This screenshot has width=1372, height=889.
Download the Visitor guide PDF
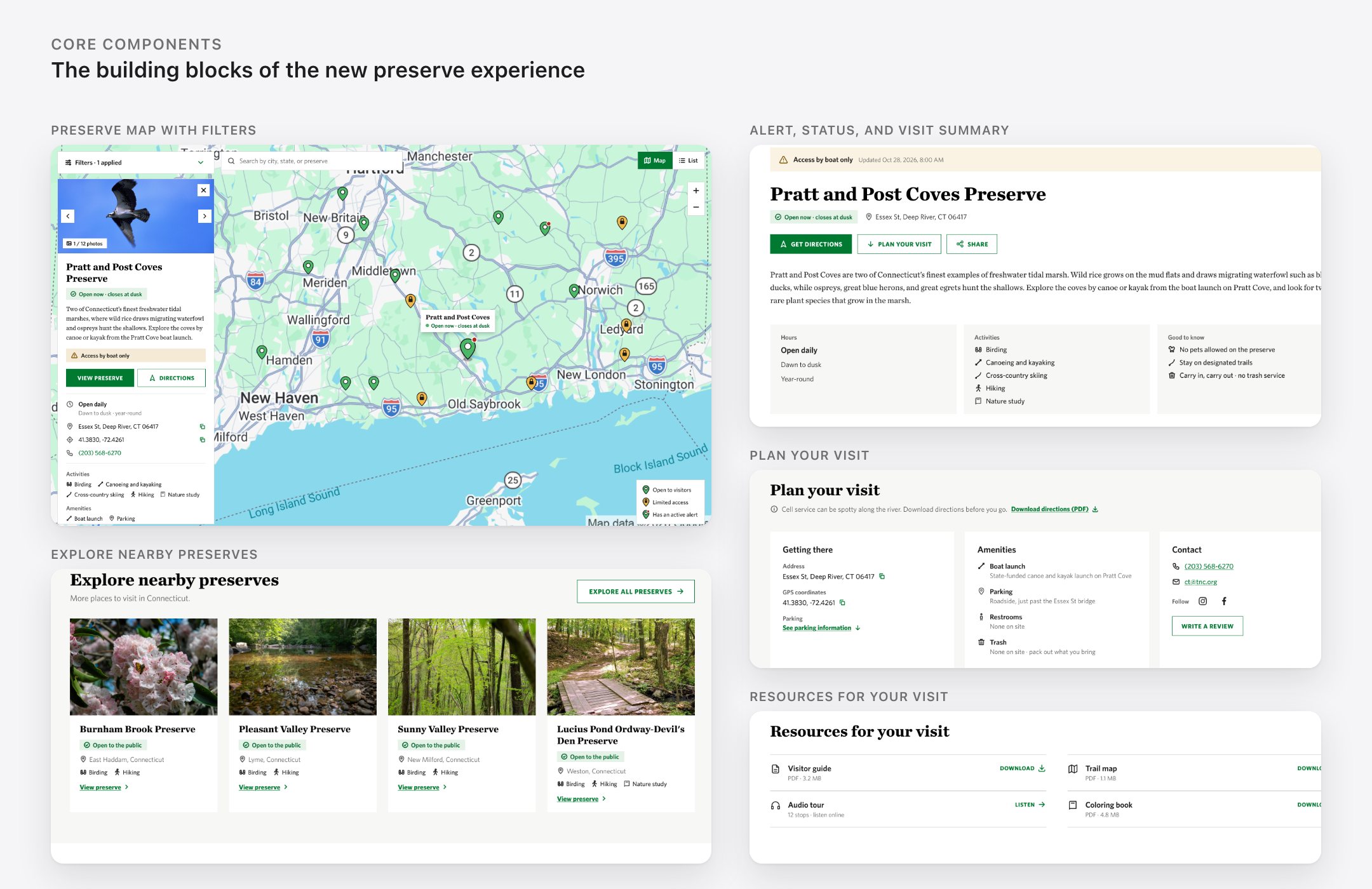pyautogui.click(x=1023, y=768)
